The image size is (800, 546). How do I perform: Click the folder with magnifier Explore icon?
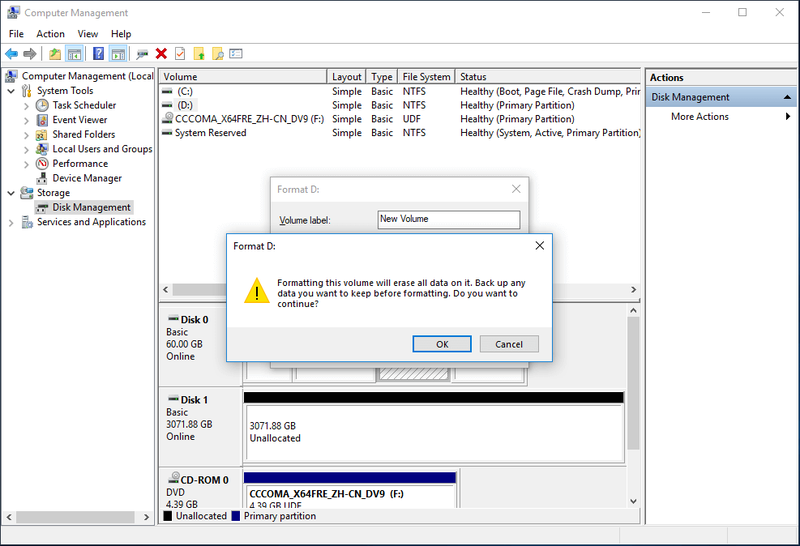(218, 54)
